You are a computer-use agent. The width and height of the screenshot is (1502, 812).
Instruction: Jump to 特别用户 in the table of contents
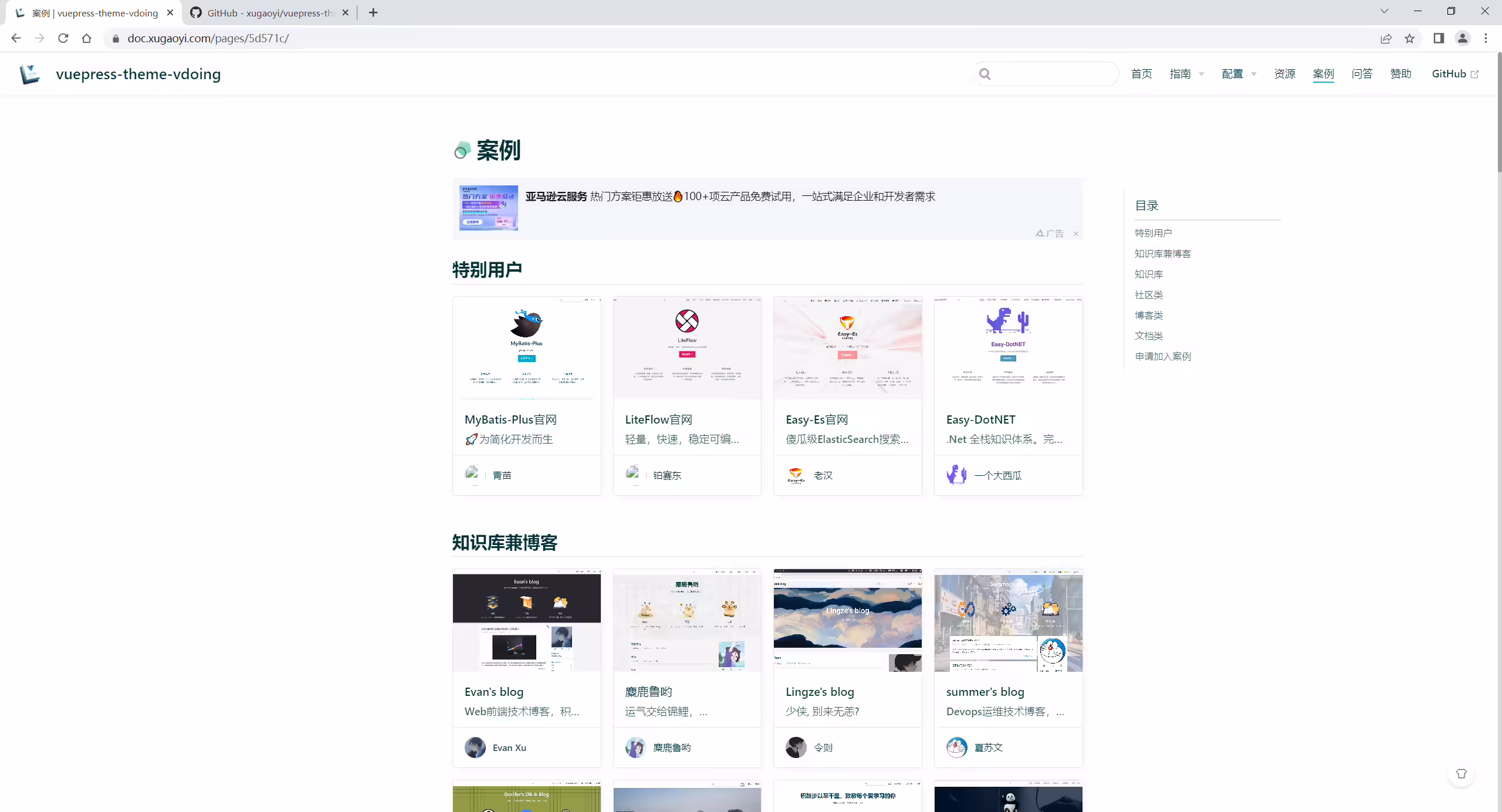1153,233
